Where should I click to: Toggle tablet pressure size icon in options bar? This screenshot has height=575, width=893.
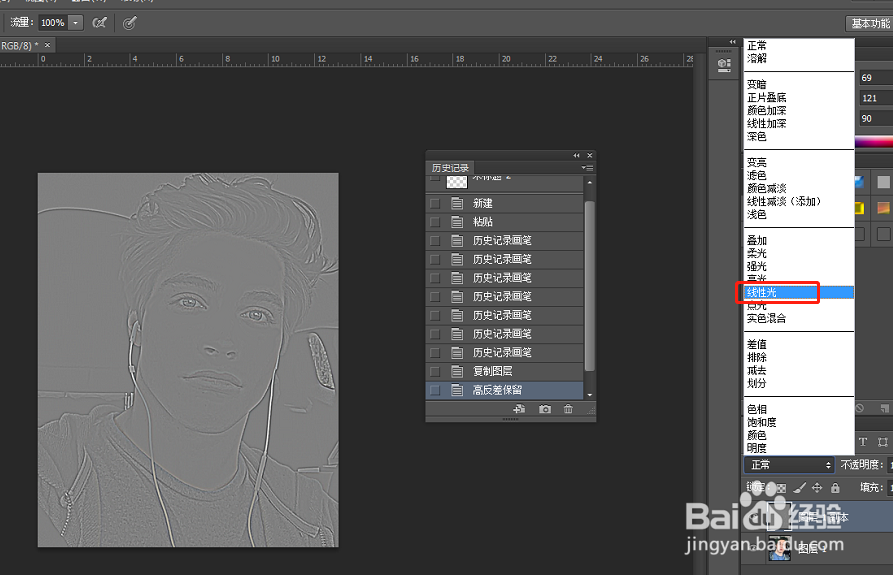(x=130, y=23)
